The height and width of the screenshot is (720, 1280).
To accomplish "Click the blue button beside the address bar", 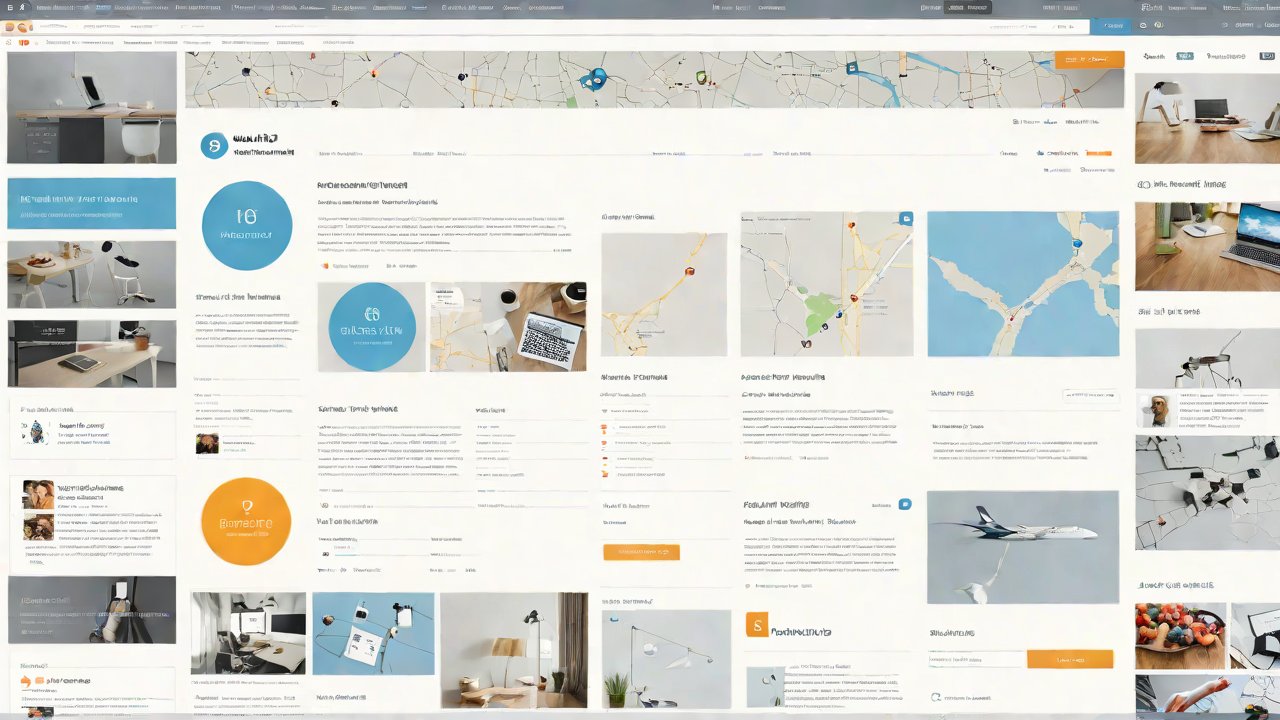I will pos(1110,27).
